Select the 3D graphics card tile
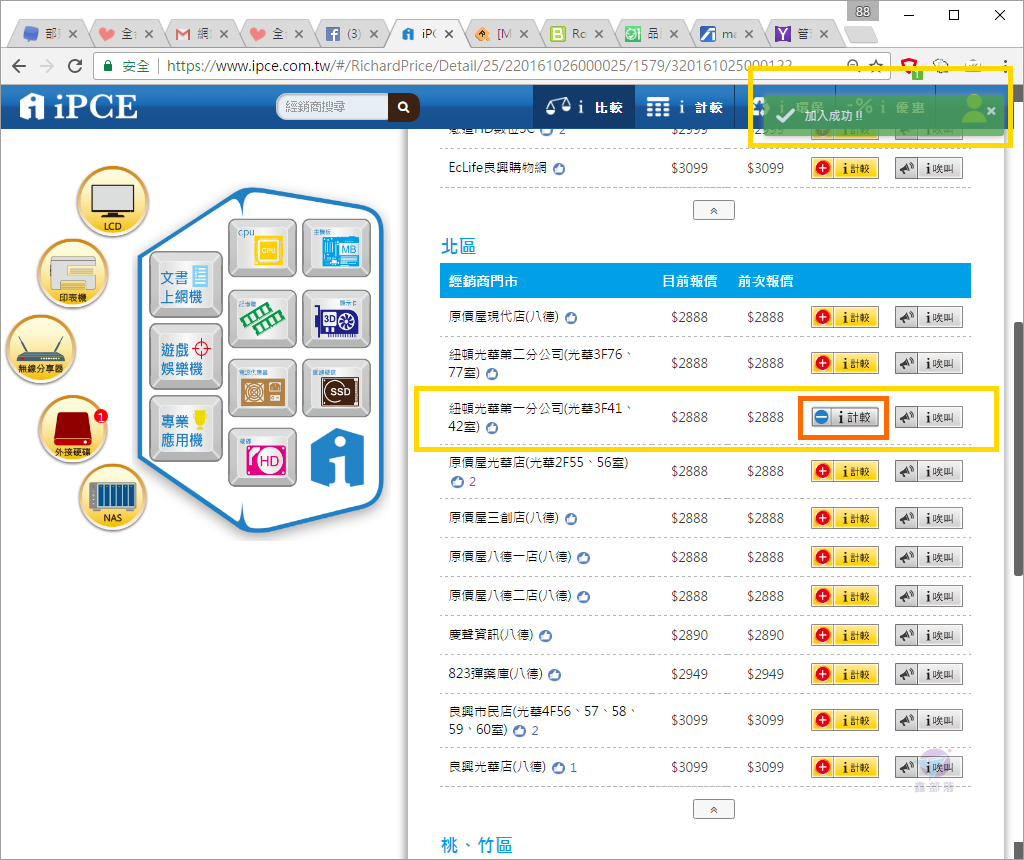1024x860 pixels. click(336, 319)
